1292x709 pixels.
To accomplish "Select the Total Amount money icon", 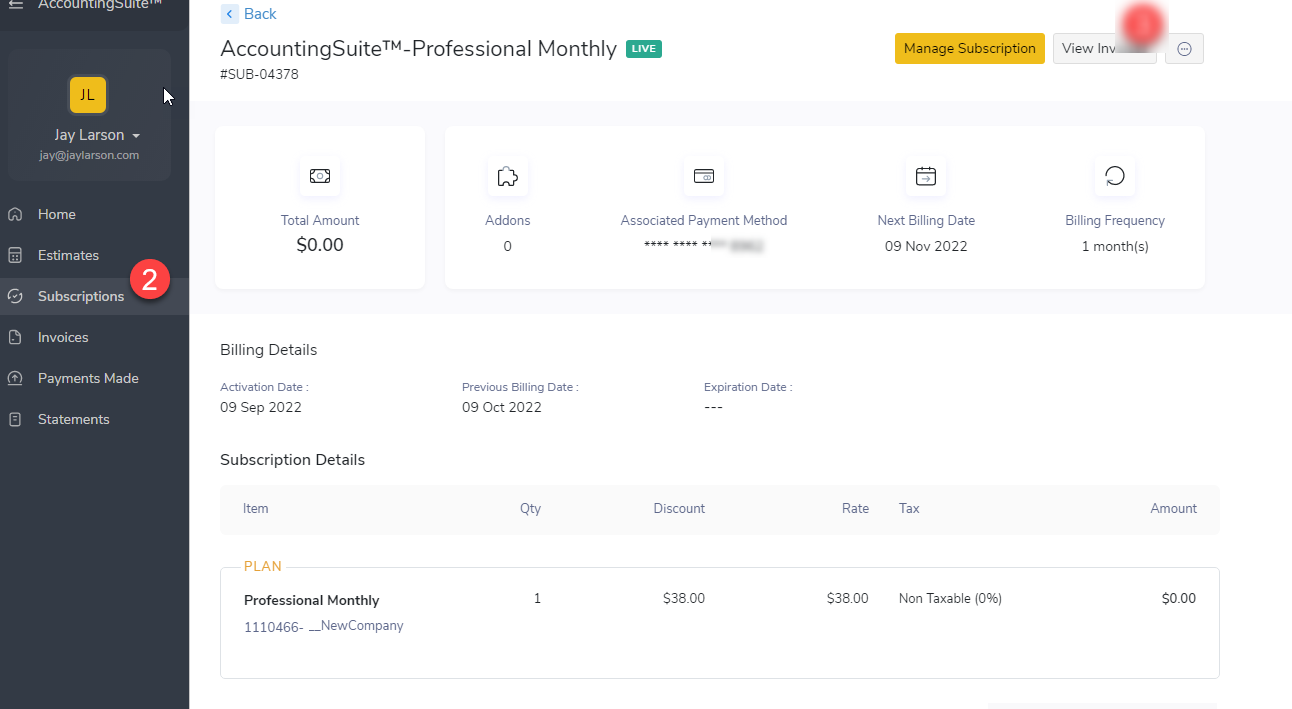I will tap(320, 176).
